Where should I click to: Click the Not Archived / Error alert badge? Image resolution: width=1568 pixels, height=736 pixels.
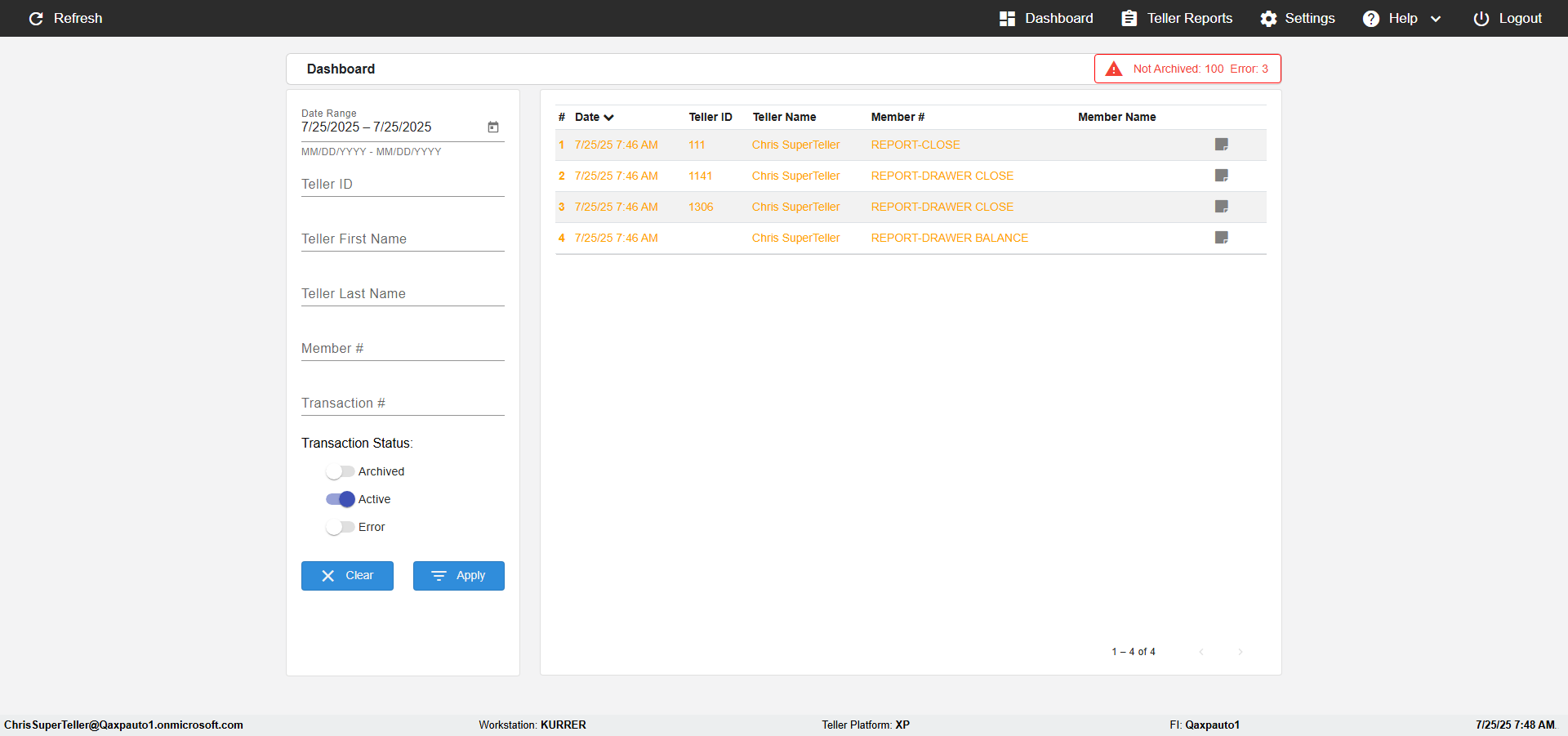1187,69
